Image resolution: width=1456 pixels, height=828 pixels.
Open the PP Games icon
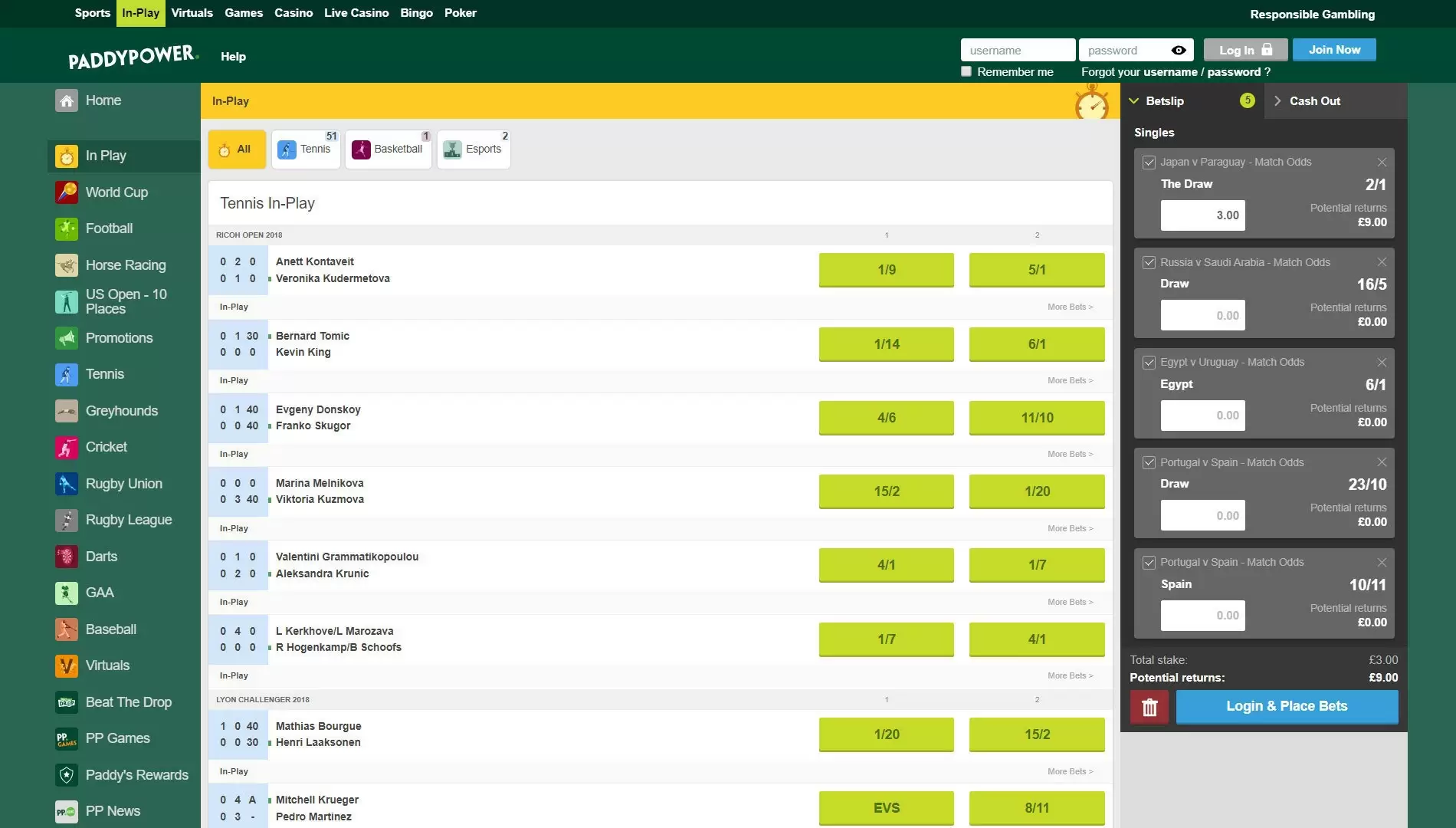[67, 738]
